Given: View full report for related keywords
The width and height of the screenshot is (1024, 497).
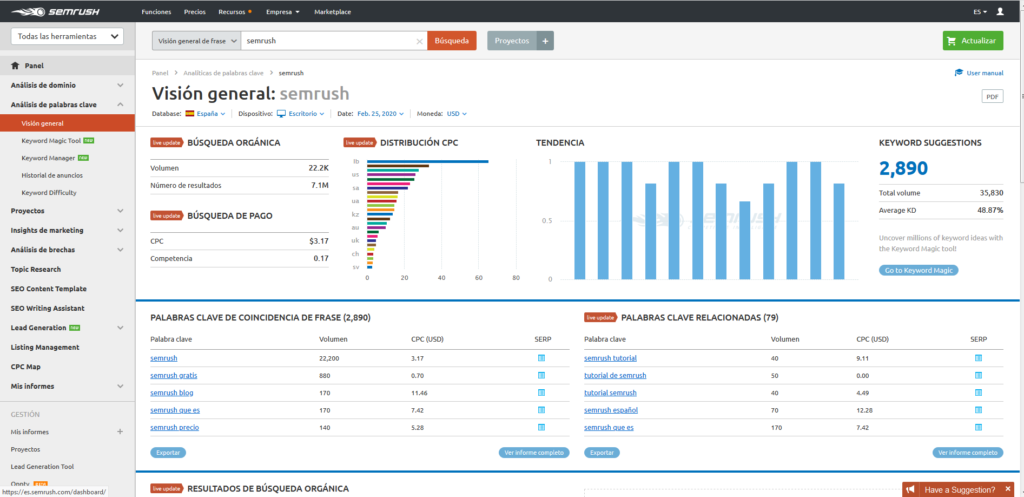Looking at the screenshot, I should click(x=967, y=453).
